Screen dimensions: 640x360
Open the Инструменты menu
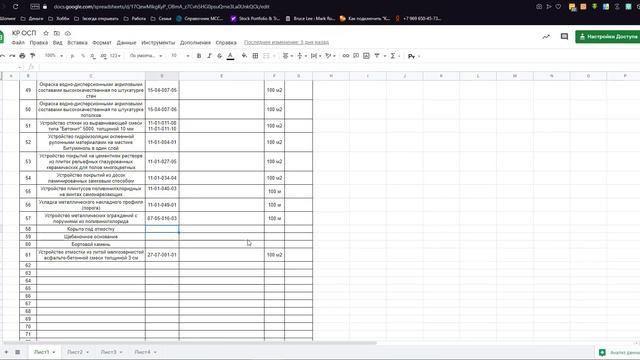pos(158,42)
